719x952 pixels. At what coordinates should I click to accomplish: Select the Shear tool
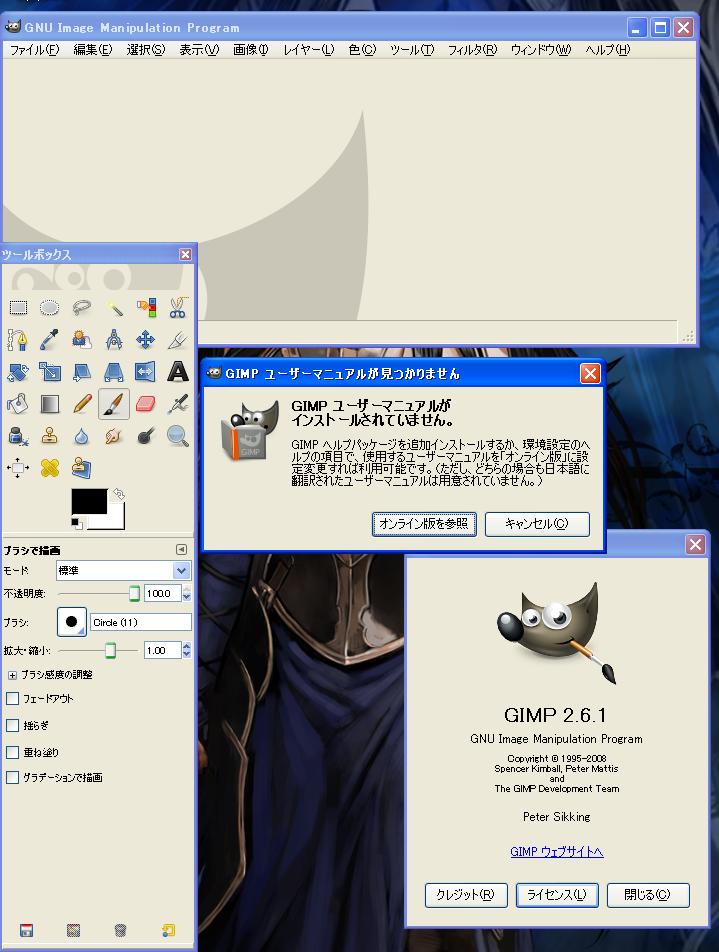tap(82, 372)
